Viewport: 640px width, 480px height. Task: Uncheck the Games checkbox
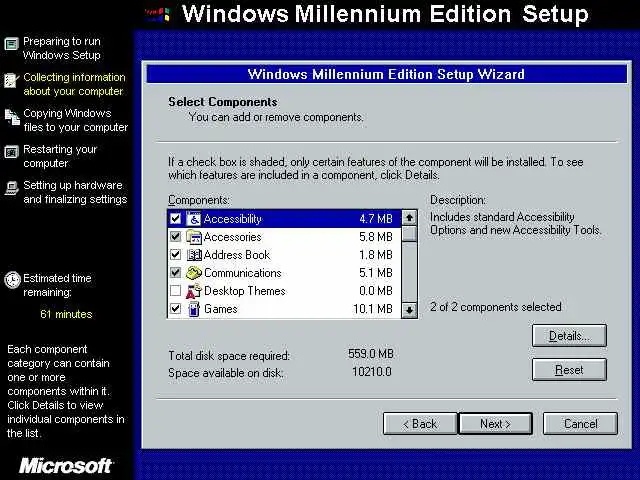point(176,309)
